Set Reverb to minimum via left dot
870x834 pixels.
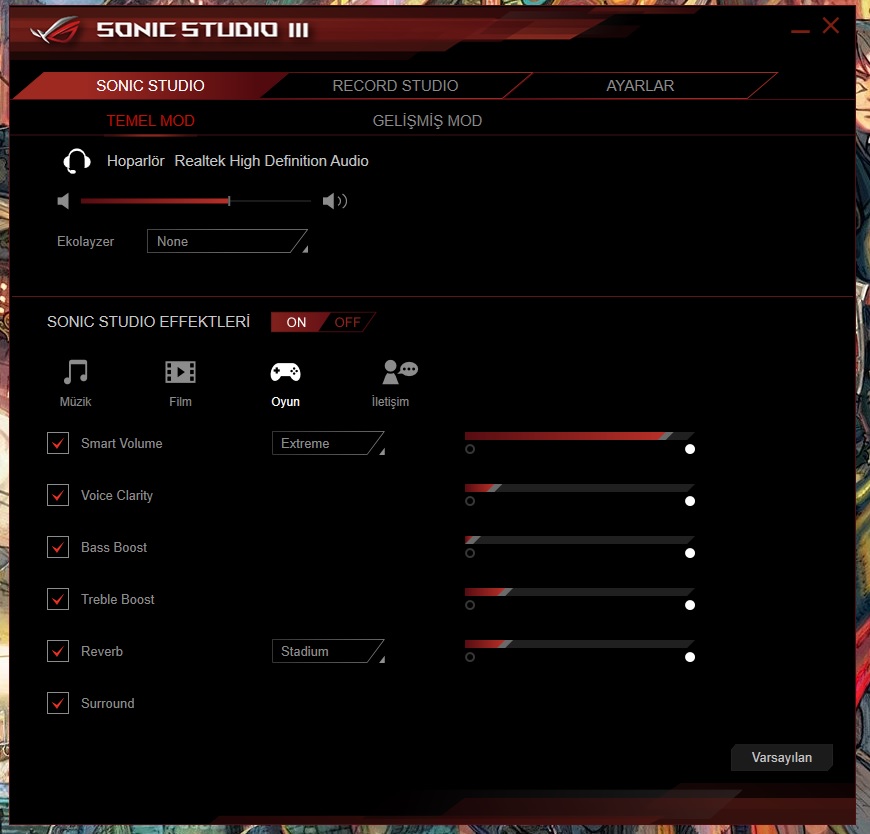(x=470, y=657)
